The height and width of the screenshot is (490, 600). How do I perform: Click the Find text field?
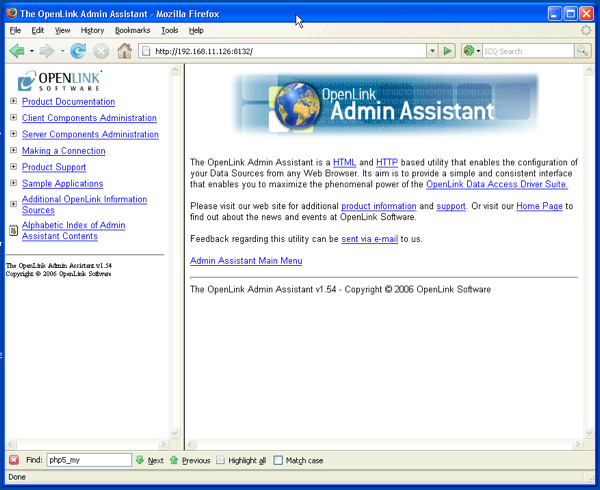coord(89,460)
